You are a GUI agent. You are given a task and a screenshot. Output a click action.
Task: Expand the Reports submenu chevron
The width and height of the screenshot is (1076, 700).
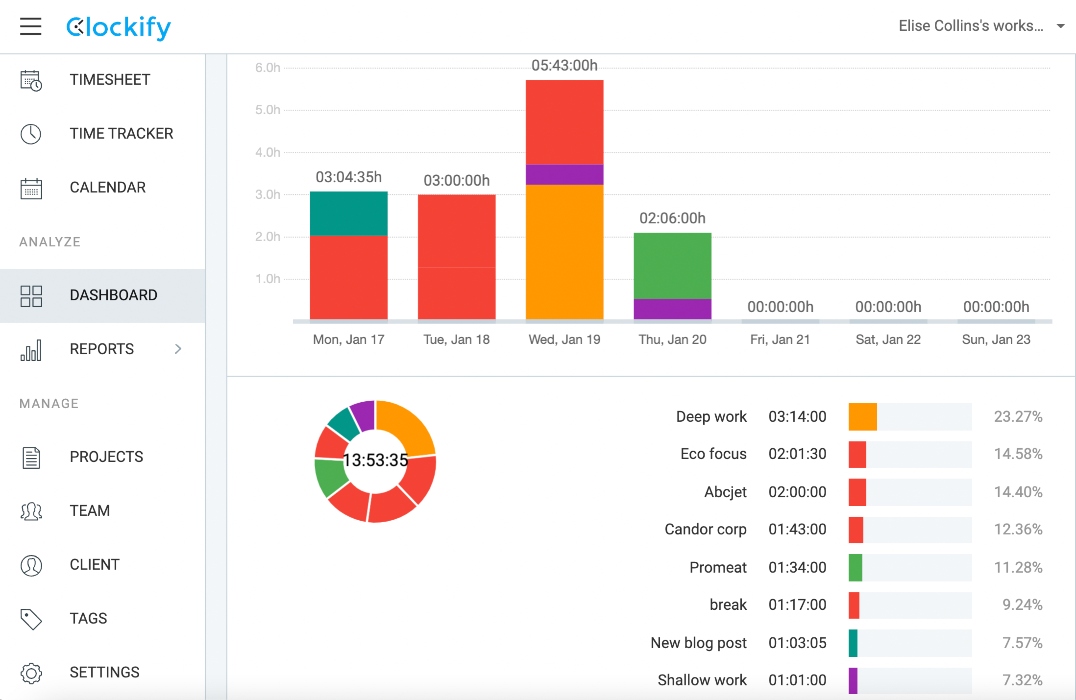click(x=177, y=348)
